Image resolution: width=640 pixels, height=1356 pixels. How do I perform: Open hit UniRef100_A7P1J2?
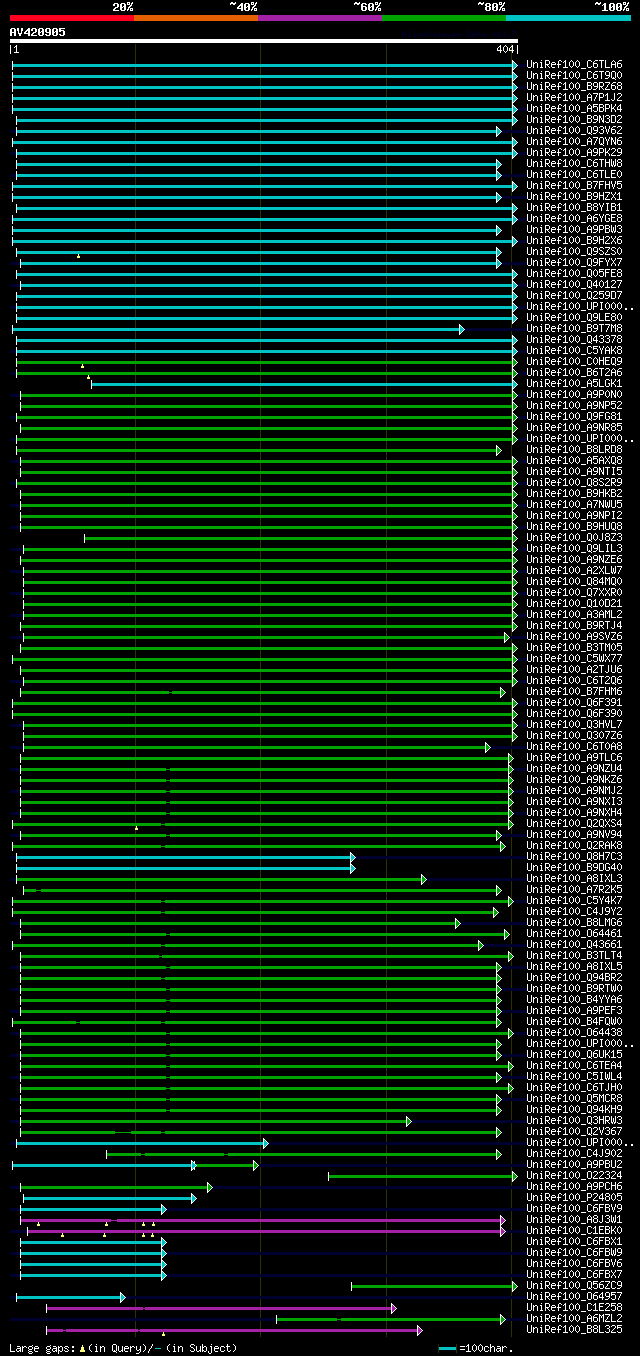(574, 97)
